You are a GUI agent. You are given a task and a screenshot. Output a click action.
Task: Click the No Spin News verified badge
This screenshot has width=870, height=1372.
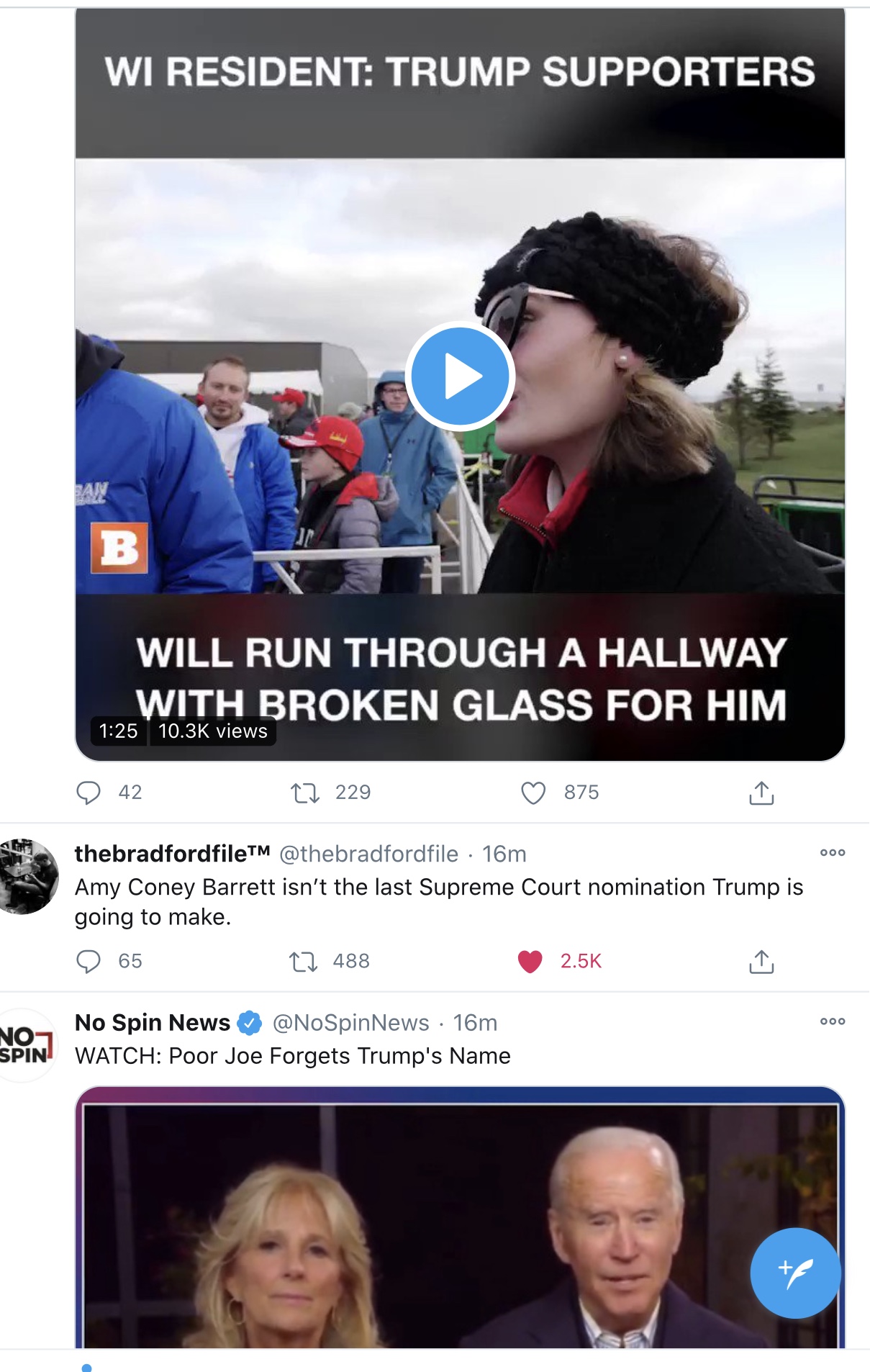pos(250,1023)
